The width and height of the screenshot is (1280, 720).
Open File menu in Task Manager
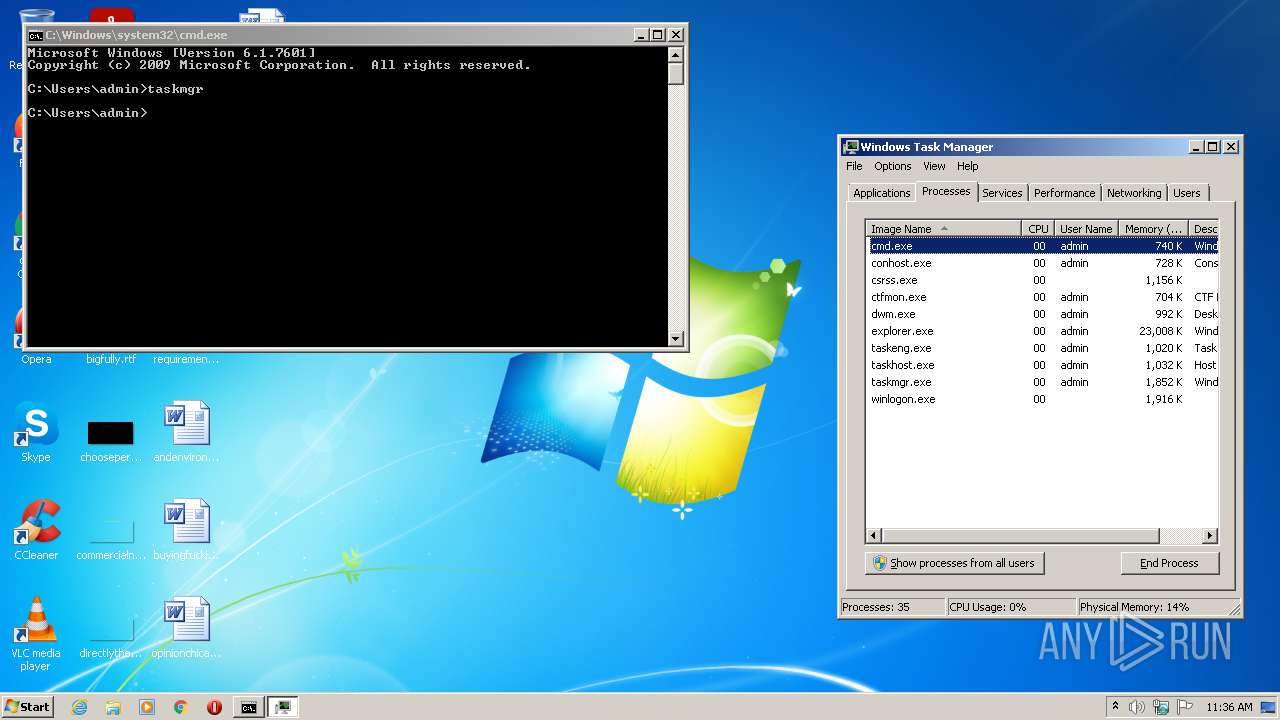point(854,166)
